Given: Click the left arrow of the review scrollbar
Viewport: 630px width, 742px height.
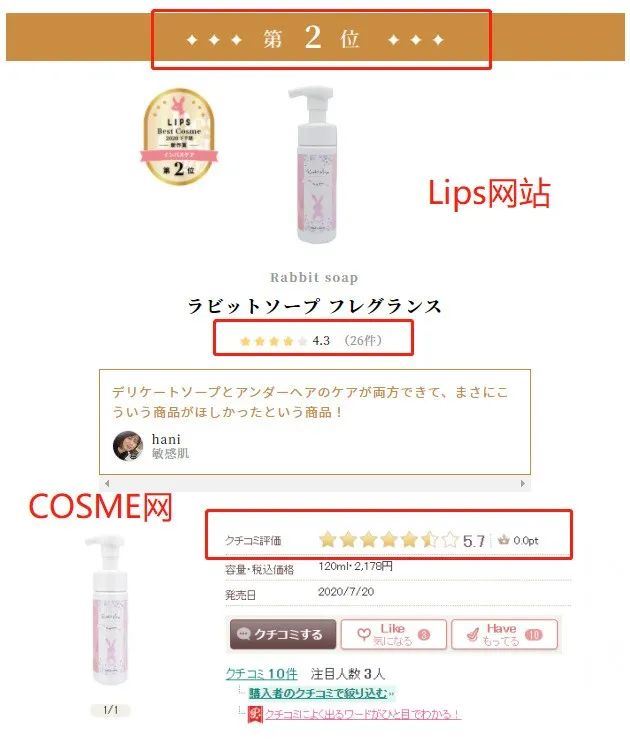Looking at the screenshot, I should point(107,484).
